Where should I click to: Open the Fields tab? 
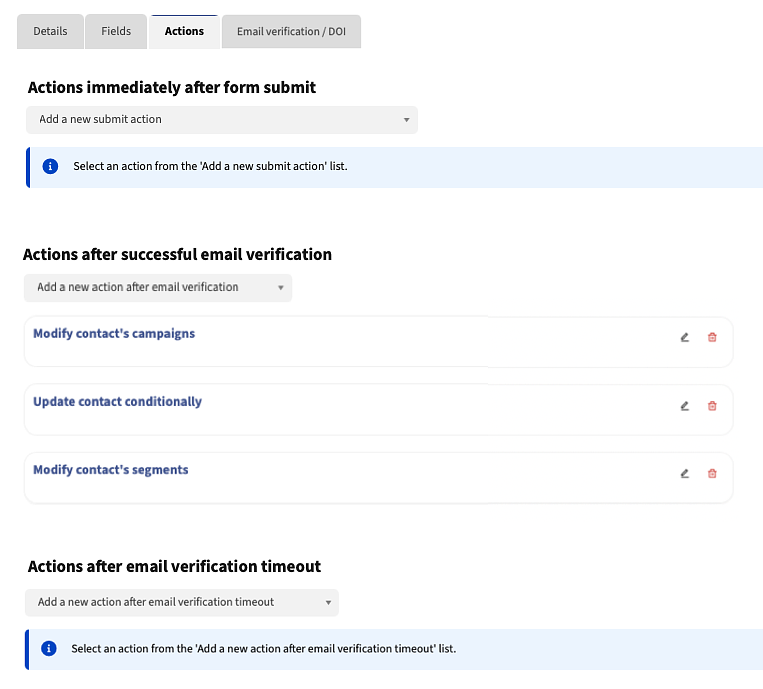(116, 32)
